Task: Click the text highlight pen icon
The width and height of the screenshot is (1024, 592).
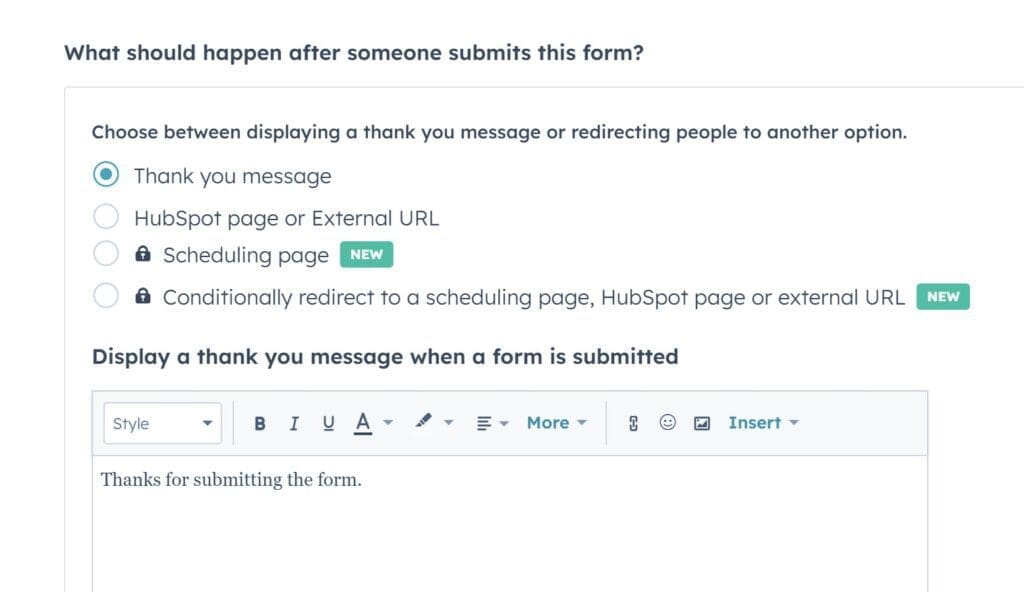Action: pos(421,422)
